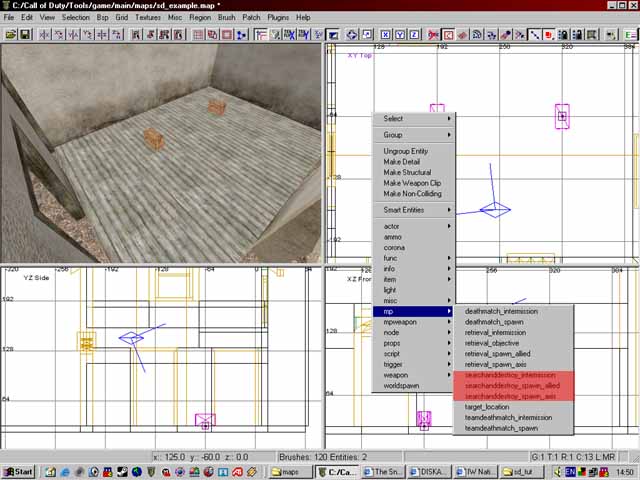Open the Plugins menu

(279, 17)
